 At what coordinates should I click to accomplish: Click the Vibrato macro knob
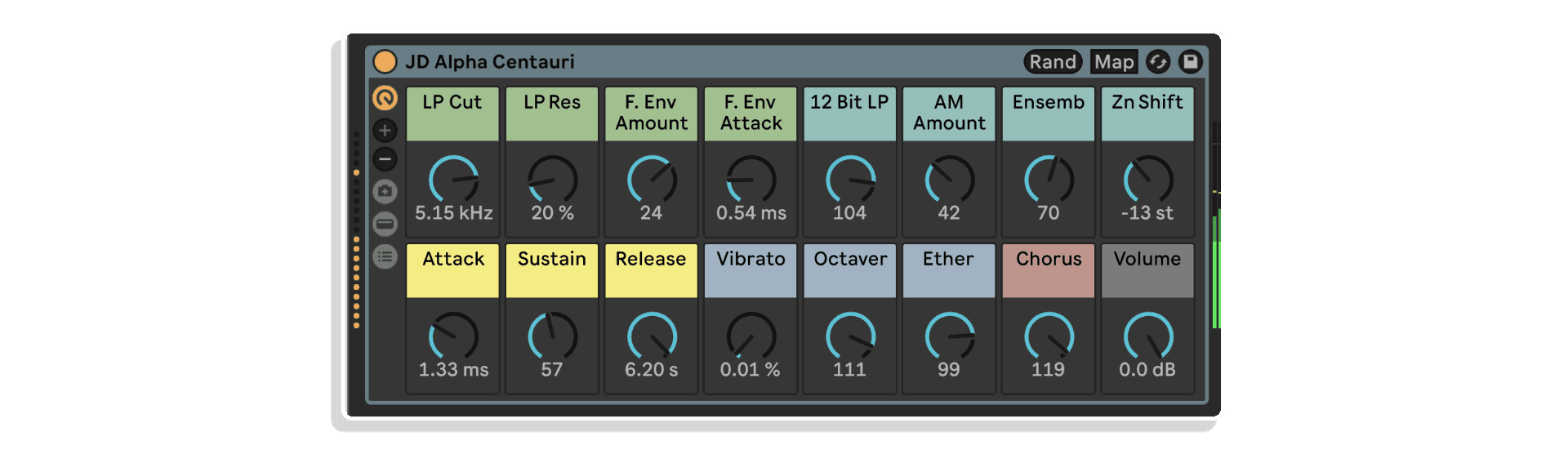751,336
